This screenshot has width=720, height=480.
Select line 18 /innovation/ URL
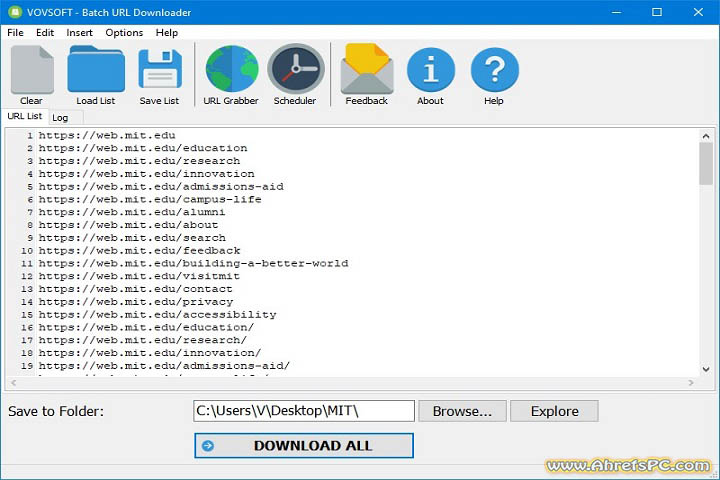pos(150,354)
